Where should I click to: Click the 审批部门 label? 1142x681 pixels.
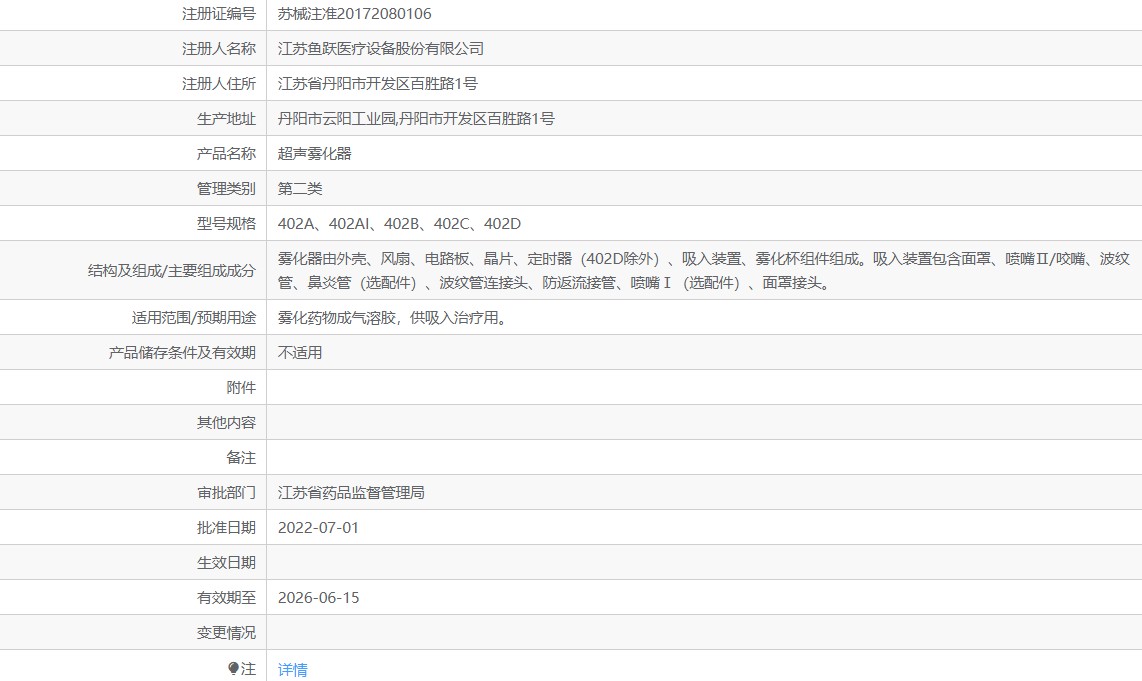pos(226,492)
